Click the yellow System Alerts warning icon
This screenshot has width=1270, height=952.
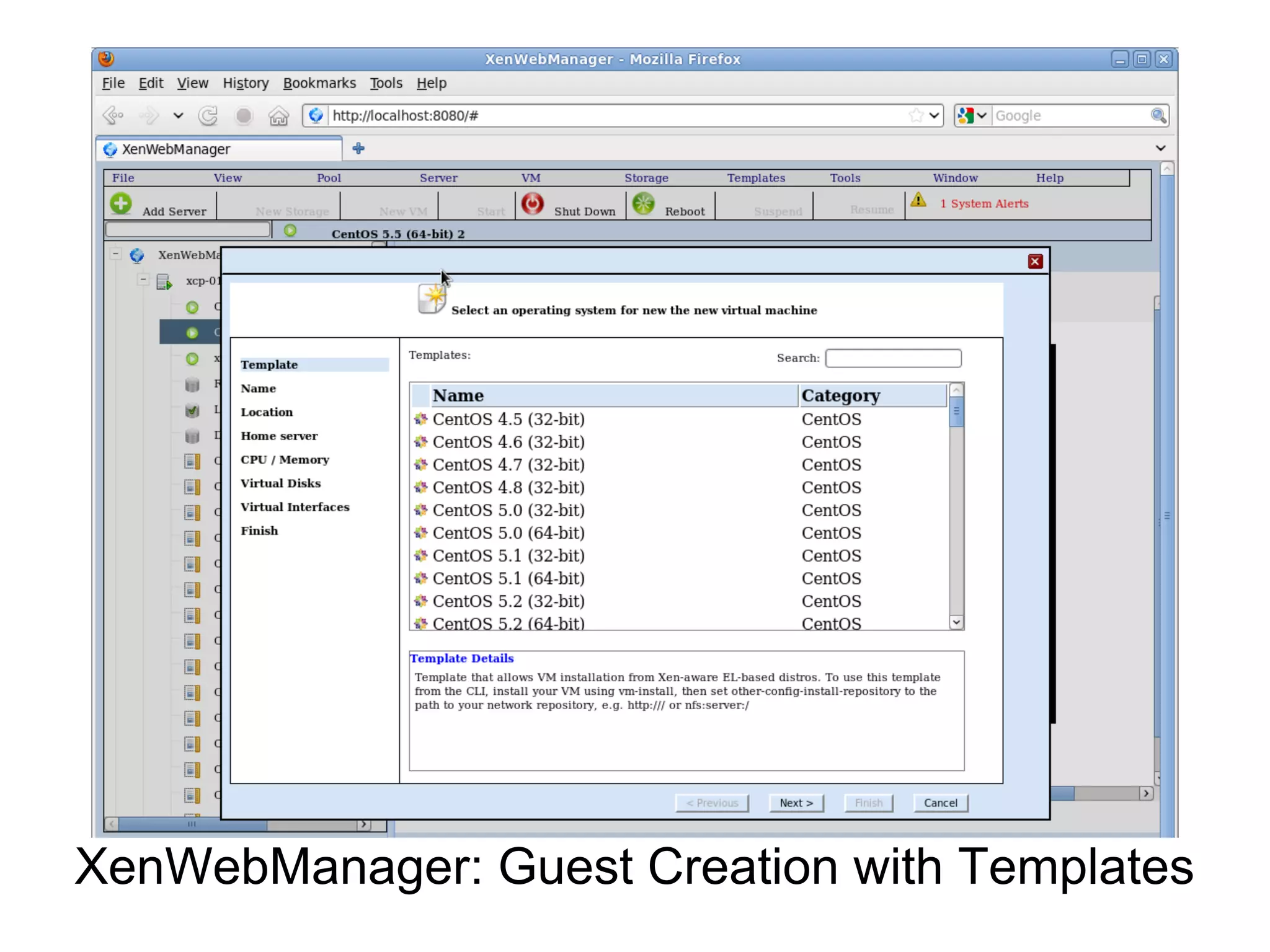[x=918, y=200]
